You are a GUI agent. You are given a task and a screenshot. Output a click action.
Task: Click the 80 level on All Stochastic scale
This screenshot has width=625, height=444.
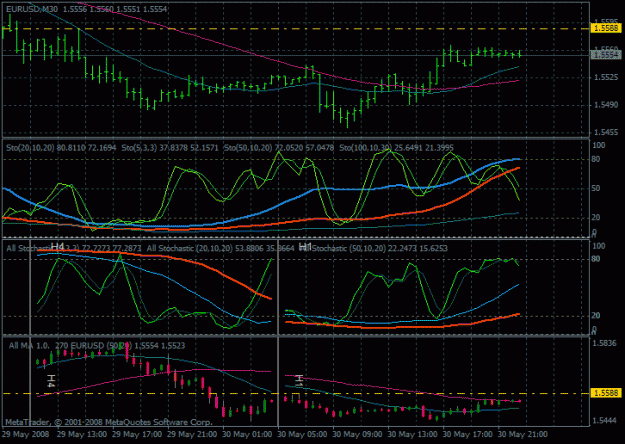pyautogui.click(x=596, y=259)
